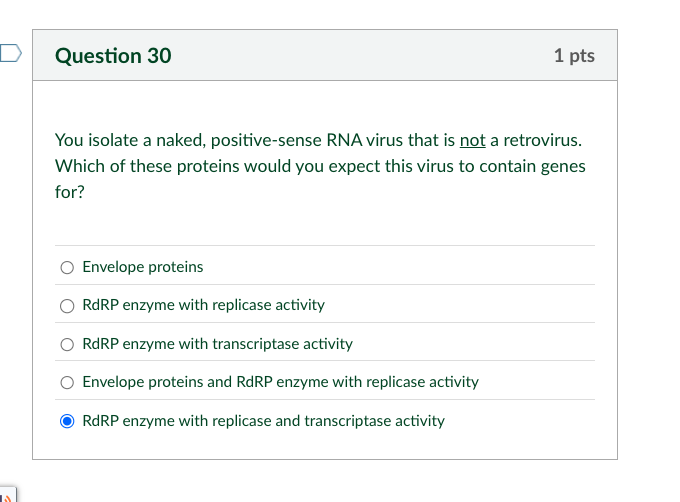This screenshot has height=502, width=680.
Task: Click the underlined word 'not' in the question
Action: (472, 140)
